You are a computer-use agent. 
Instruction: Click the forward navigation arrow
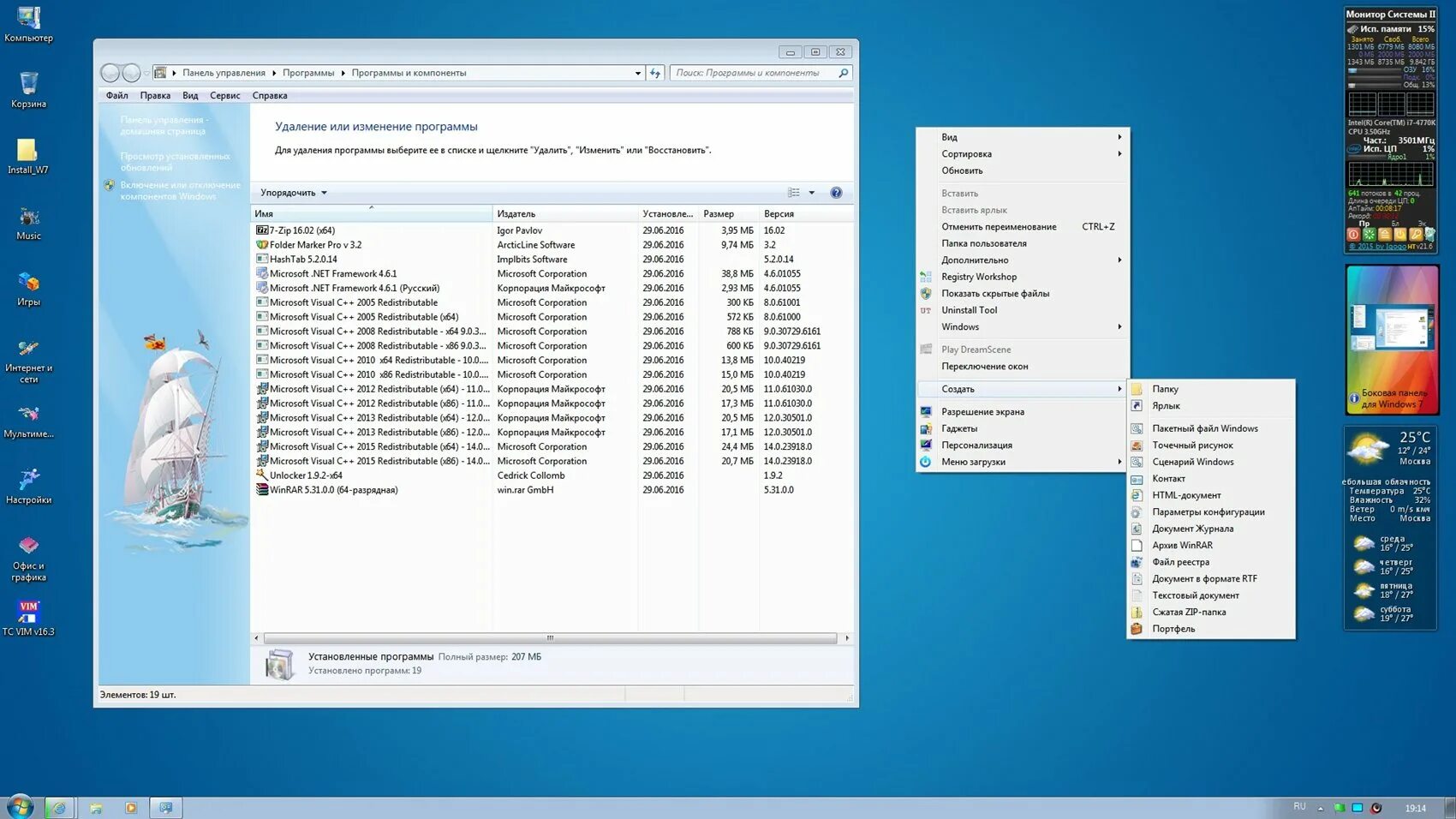(x=131, y=73)
